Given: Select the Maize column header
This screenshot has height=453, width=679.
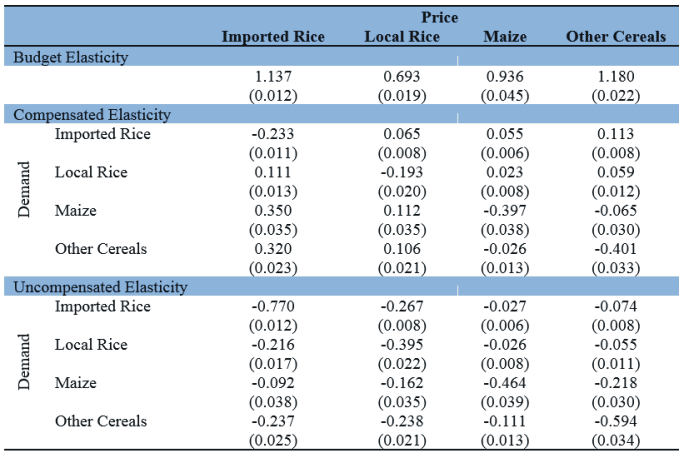Looking at the screenshot, I should [504, 37].
